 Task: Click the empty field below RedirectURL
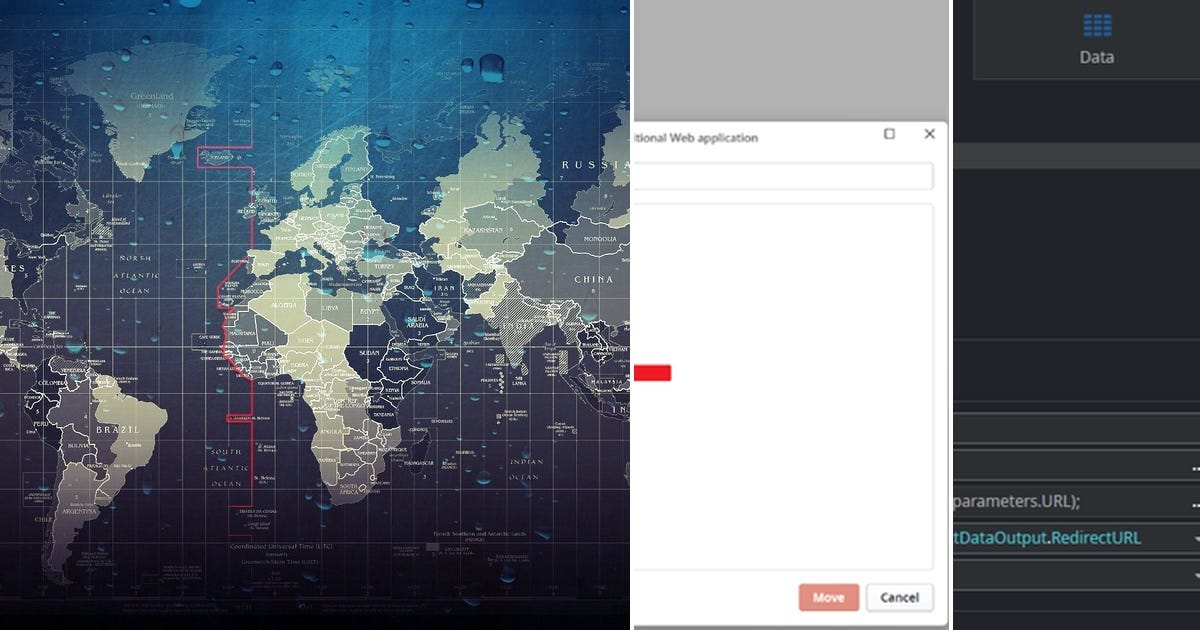pyautogui.click(x=1076, y=576)
